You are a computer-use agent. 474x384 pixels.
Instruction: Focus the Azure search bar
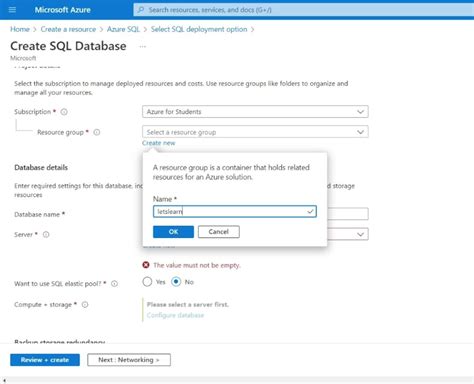304,10
